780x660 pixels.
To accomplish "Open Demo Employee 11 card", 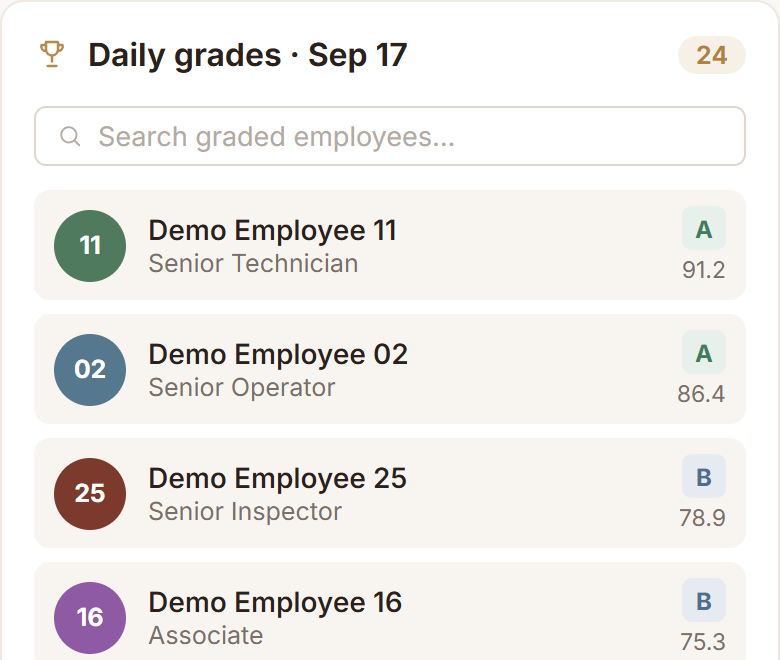I will (390, 245).
